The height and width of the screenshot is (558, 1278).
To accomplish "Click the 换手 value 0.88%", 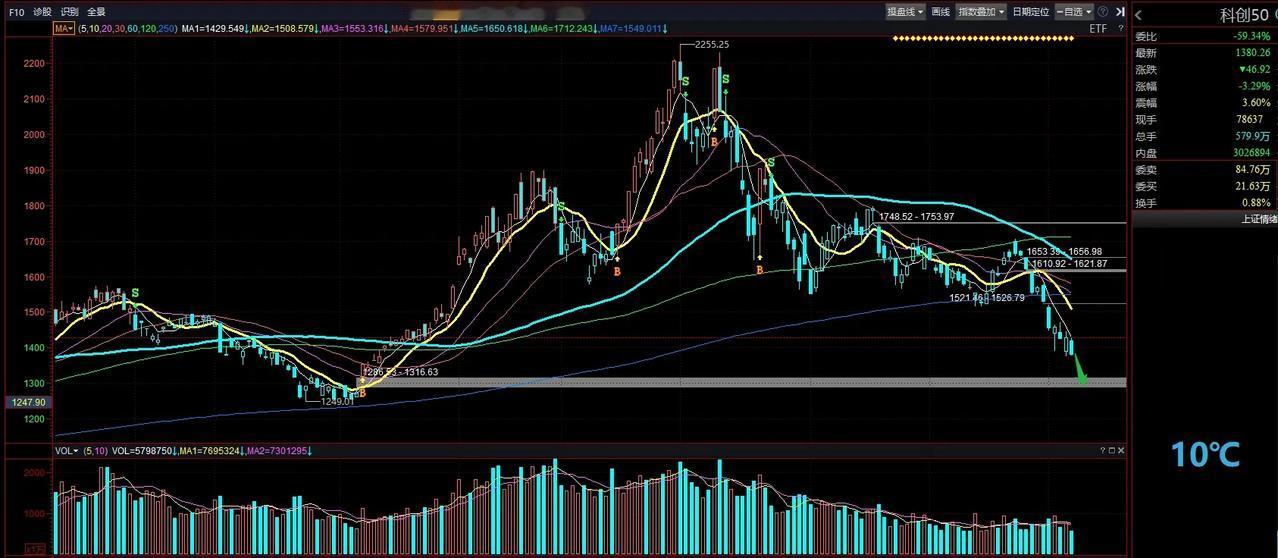I will [1256, 203].
